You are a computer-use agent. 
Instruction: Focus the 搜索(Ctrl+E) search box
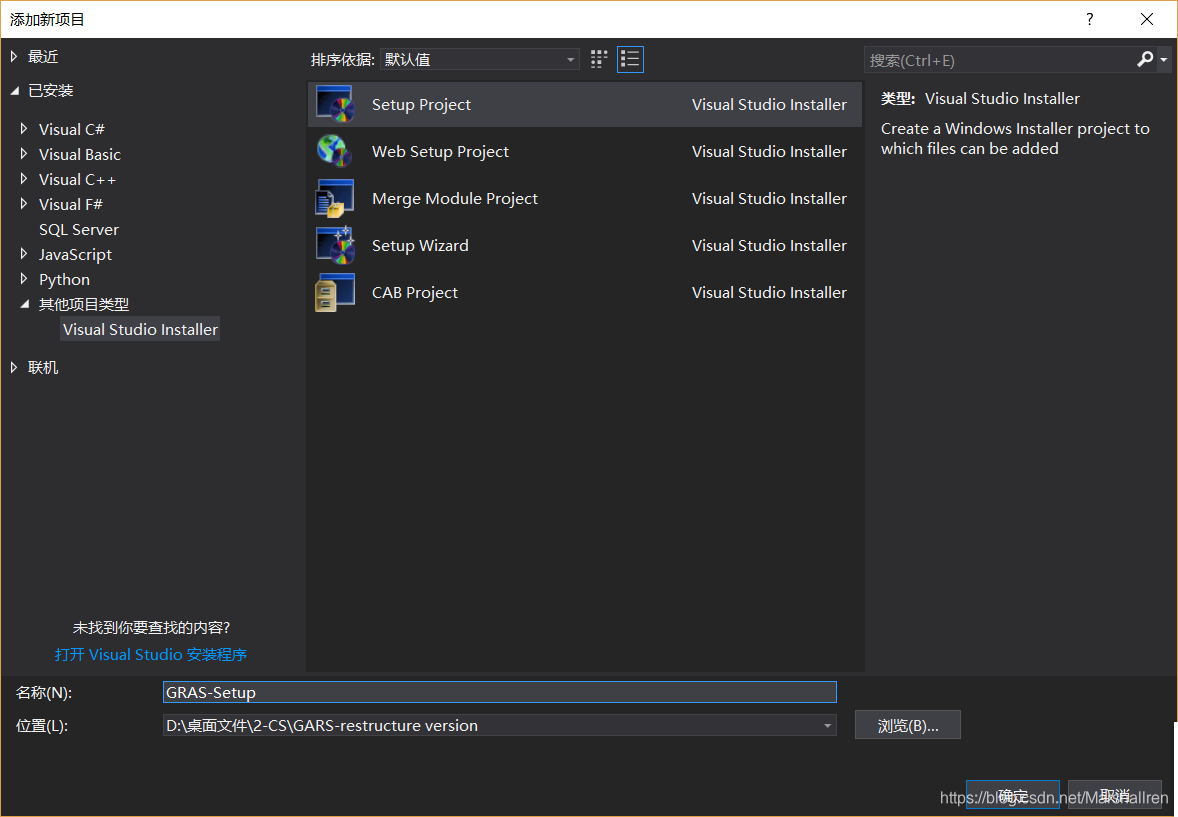coord(999,60)
